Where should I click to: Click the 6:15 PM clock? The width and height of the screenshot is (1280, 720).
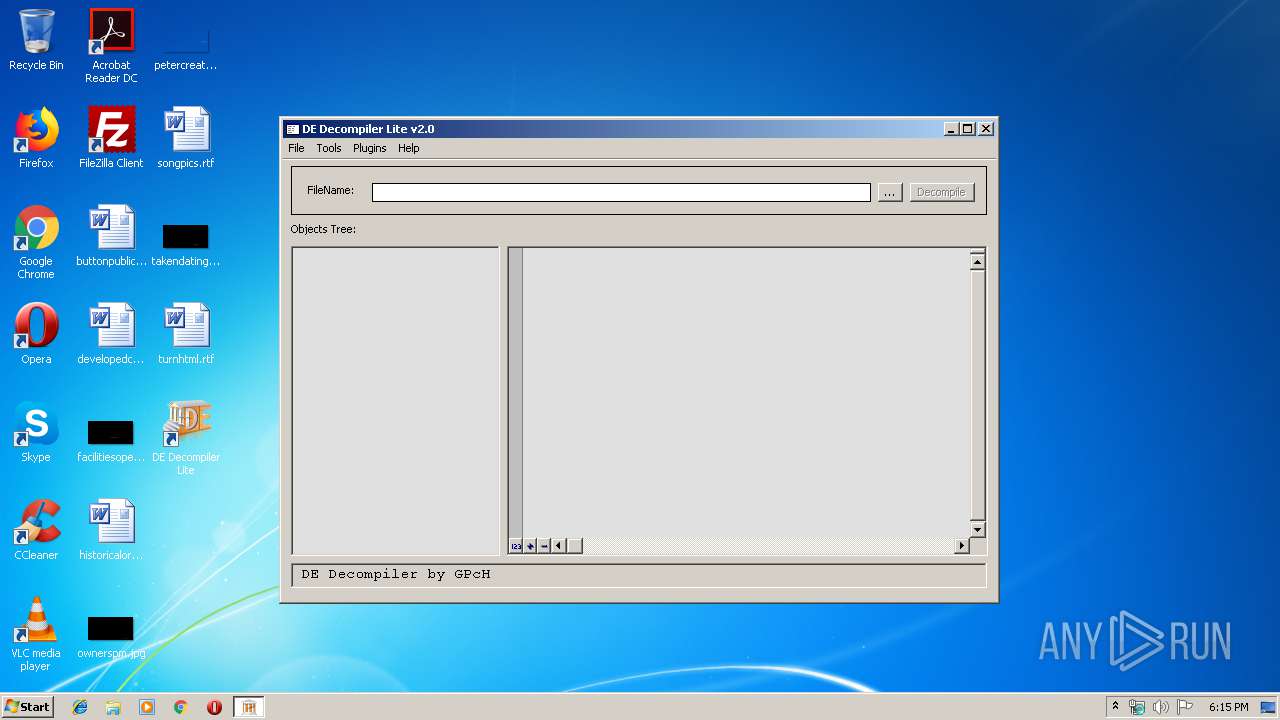tap(1228, 707)
